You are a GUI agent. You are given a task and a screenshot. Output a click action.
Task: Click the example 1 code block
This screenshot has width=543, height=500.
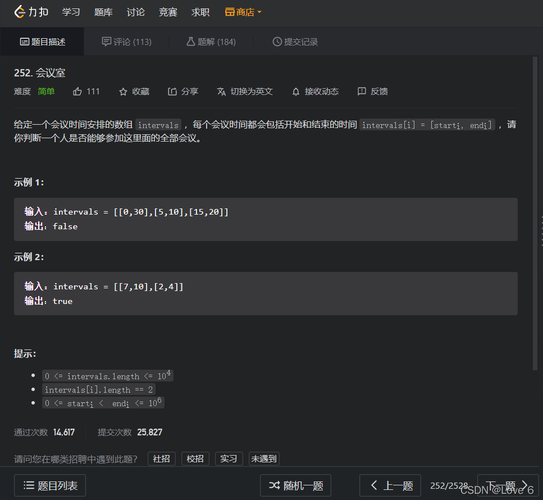266,219
